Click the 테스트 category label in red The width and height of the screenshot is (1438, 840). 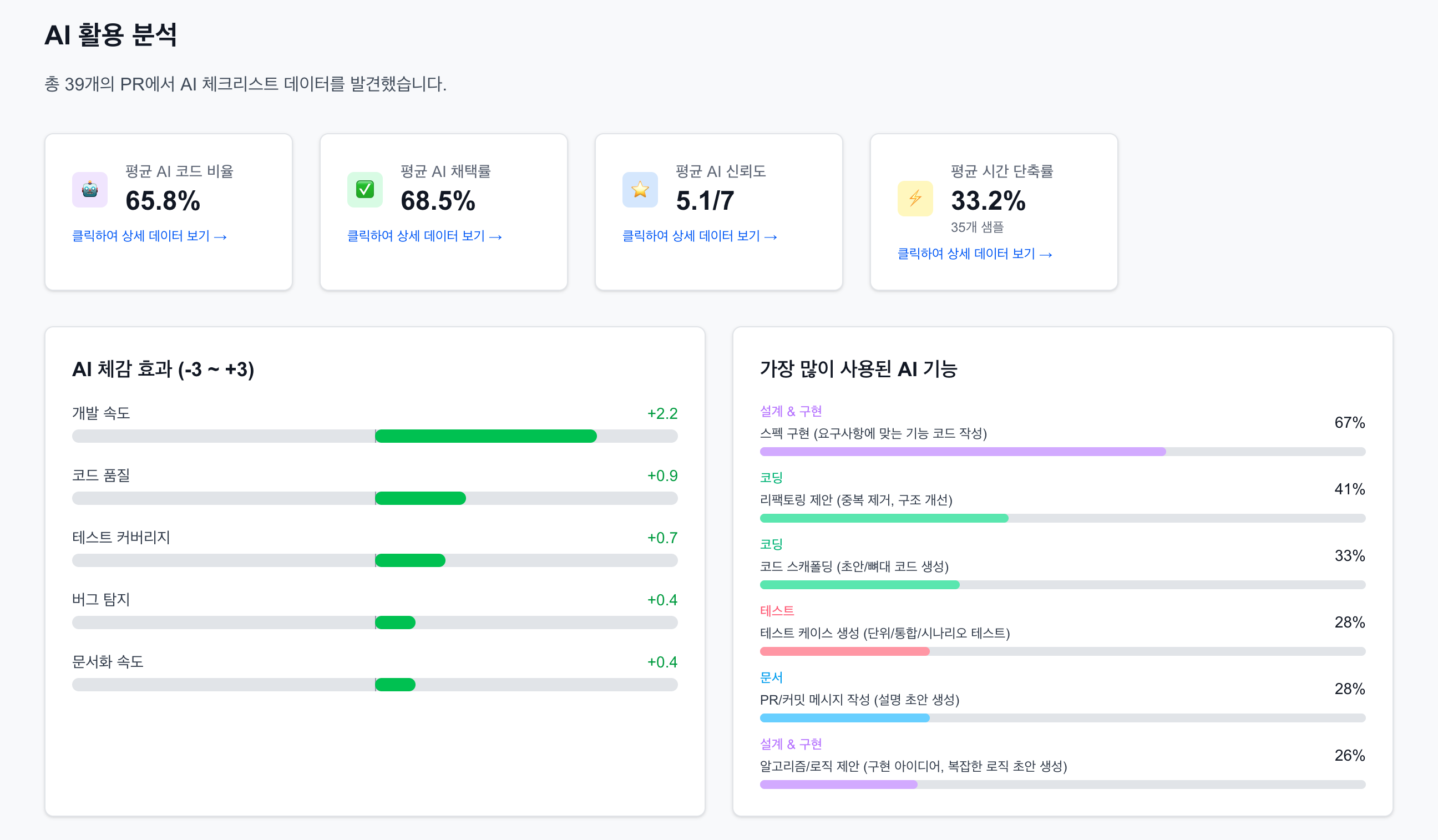click(x=776, y=611)
